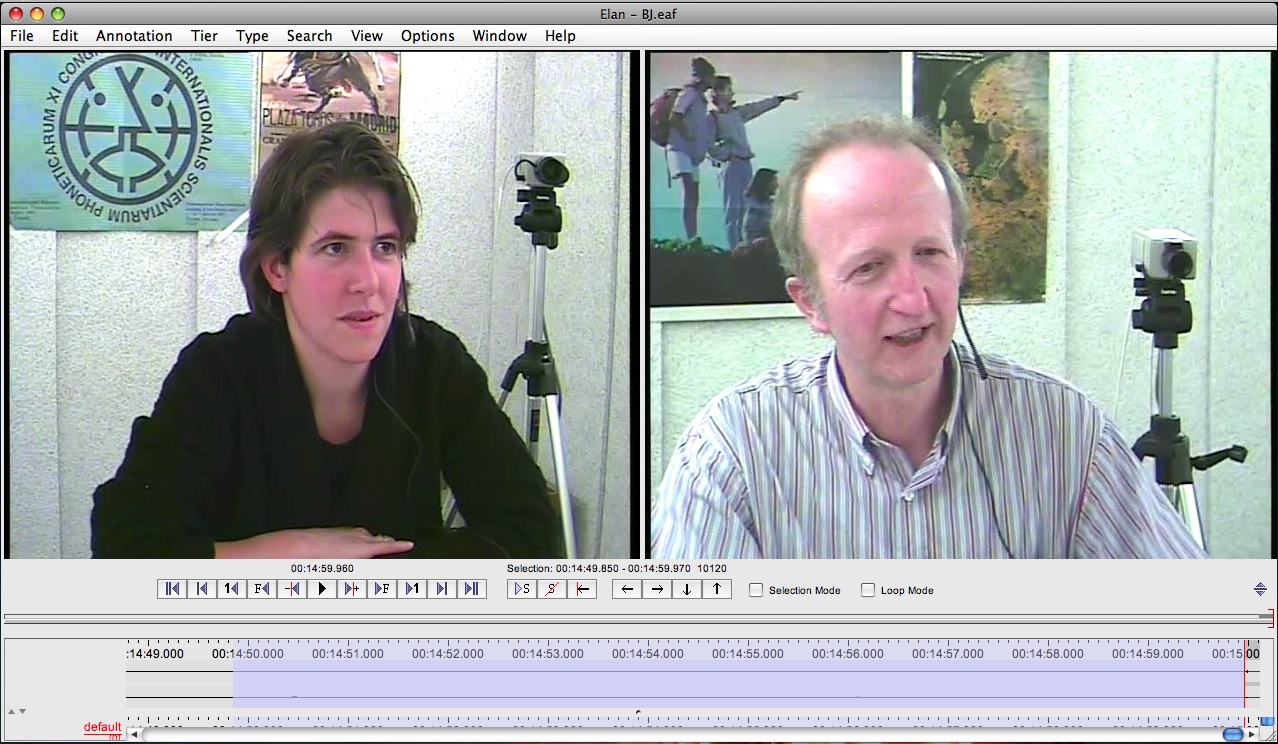Move to the annotation above with up arrow
This screenshot has height=744, width=1278.
tap(717, 589)
